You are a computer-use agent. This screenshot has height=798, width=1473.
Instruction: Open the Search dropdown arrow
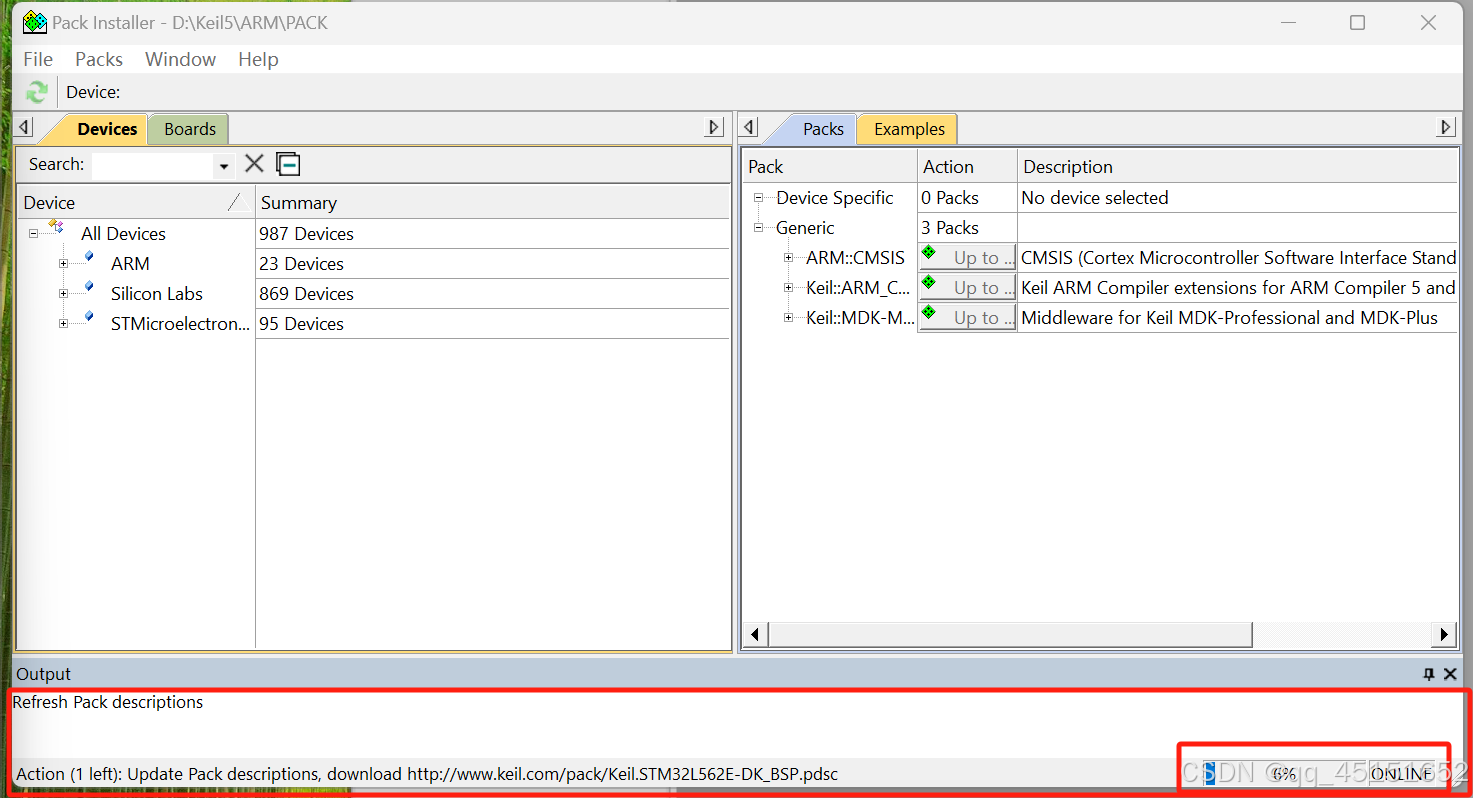pos(224,166)
